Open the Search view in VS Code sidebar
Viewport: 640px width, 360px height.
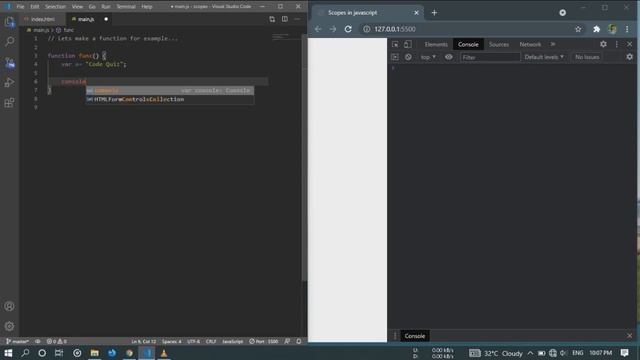pyautogui.click(x=9, y=42)
